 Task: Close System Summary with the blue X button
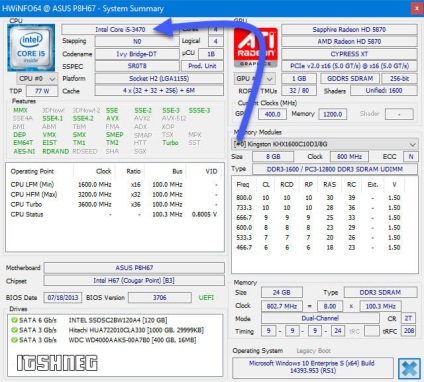pyautogui.click(x=409, y=368)
